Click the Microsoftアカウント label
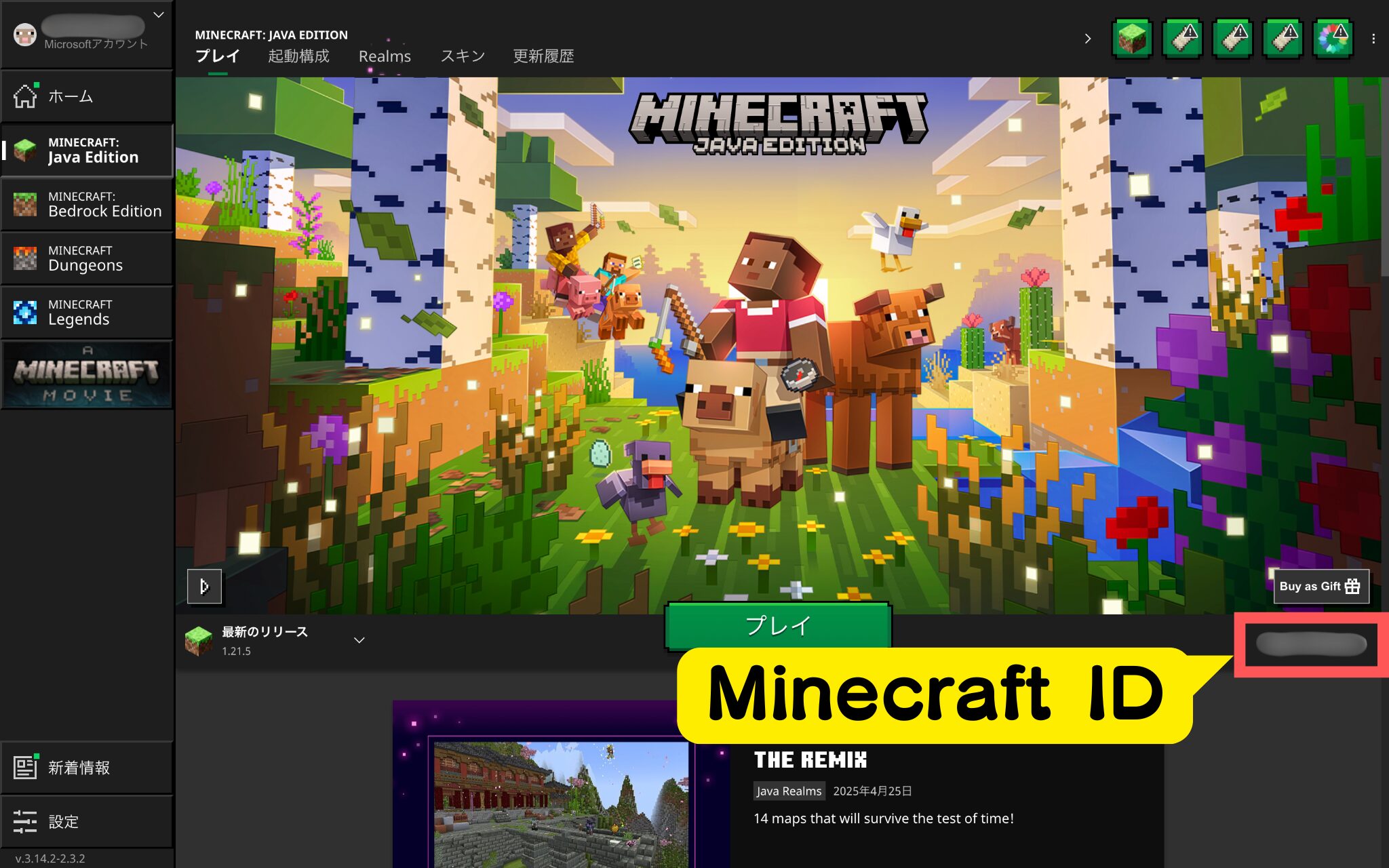The height and width of the screenshot is (868, 1389). (96, 44)
